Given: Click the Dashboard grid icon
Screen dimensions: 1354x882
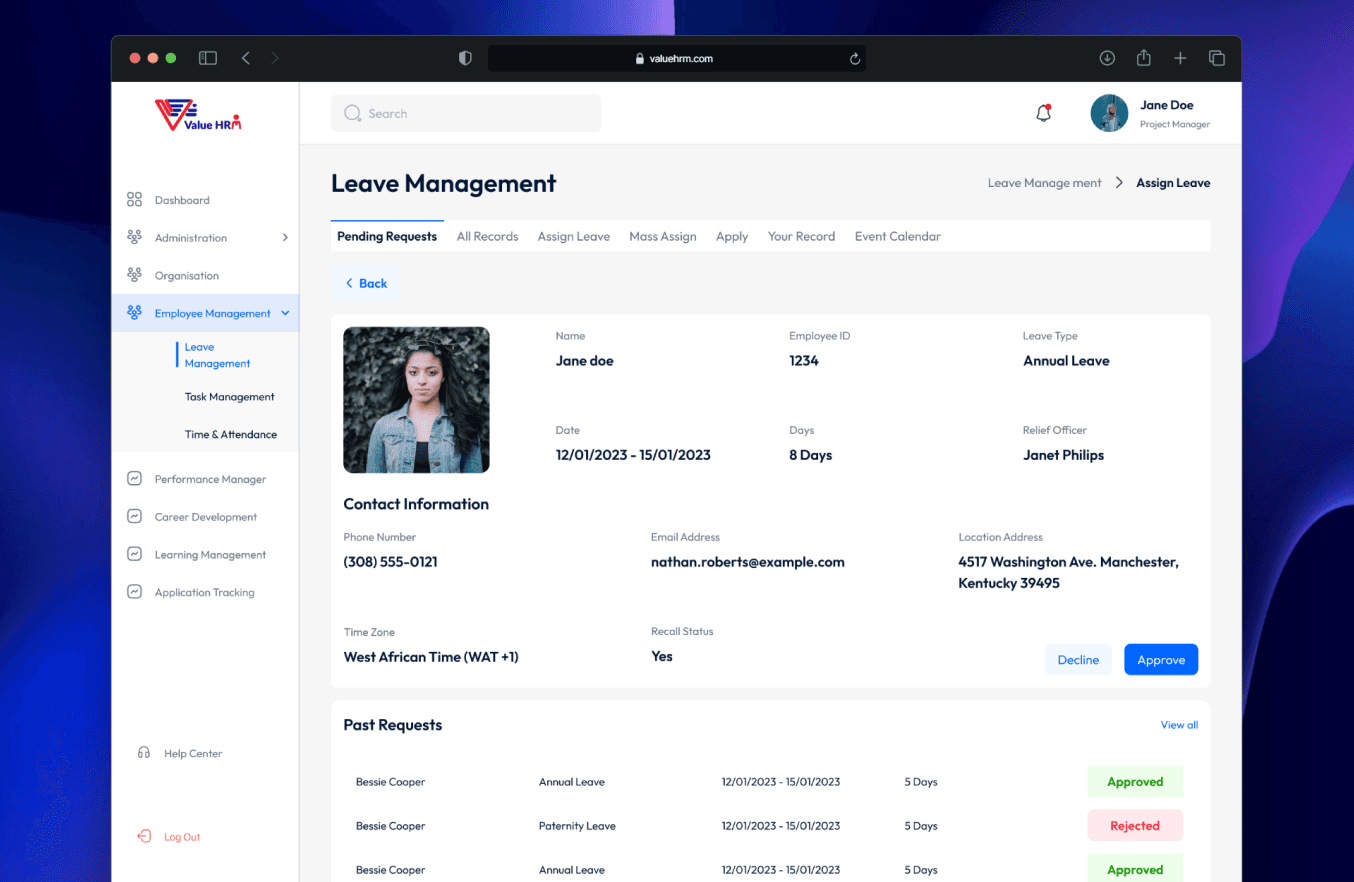Looking at the screenshot, I should click(x=134, y=200).
